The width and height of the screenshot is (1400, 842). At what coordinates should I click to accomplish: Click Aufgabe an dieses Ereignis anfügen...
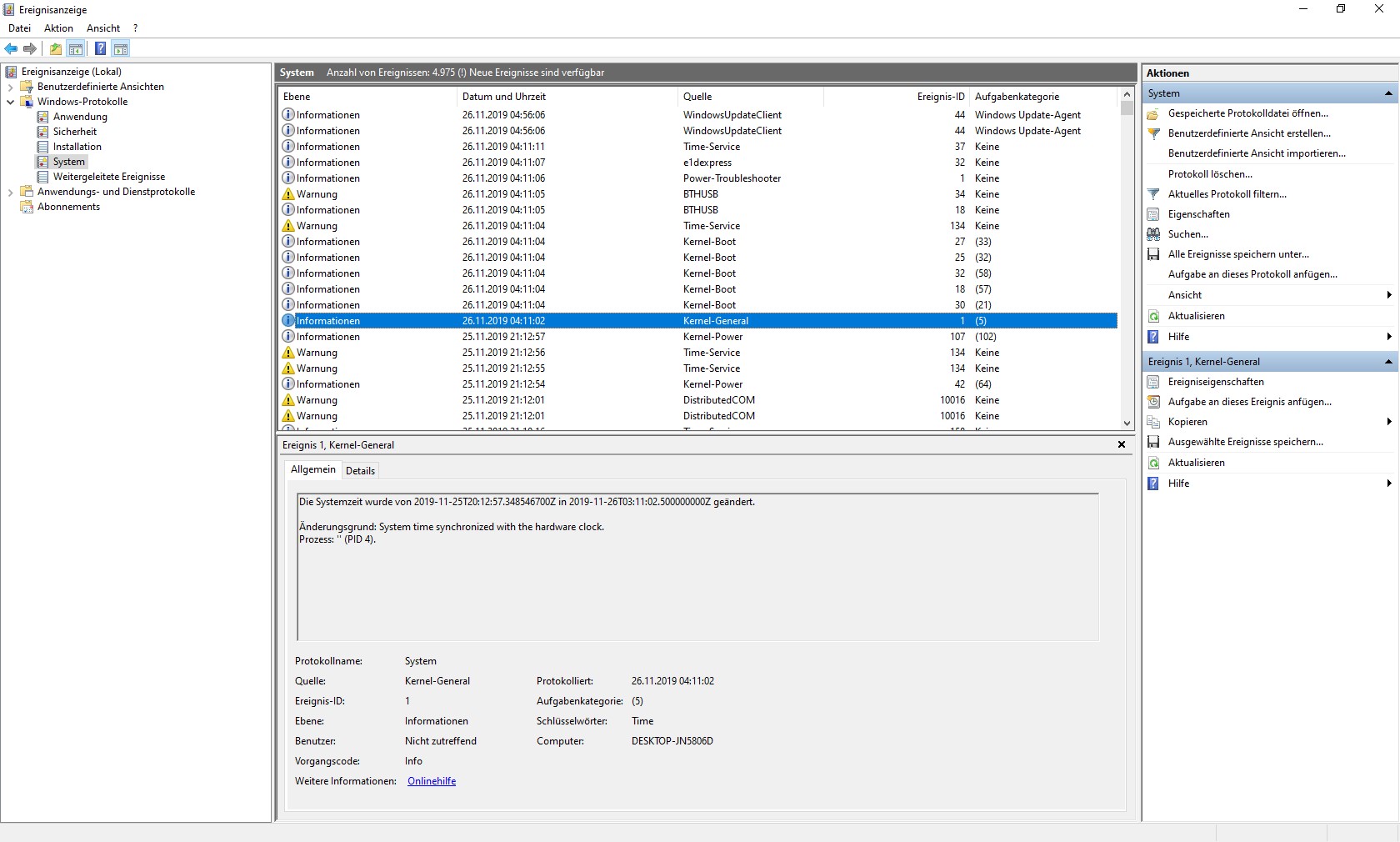point(1250,402)
